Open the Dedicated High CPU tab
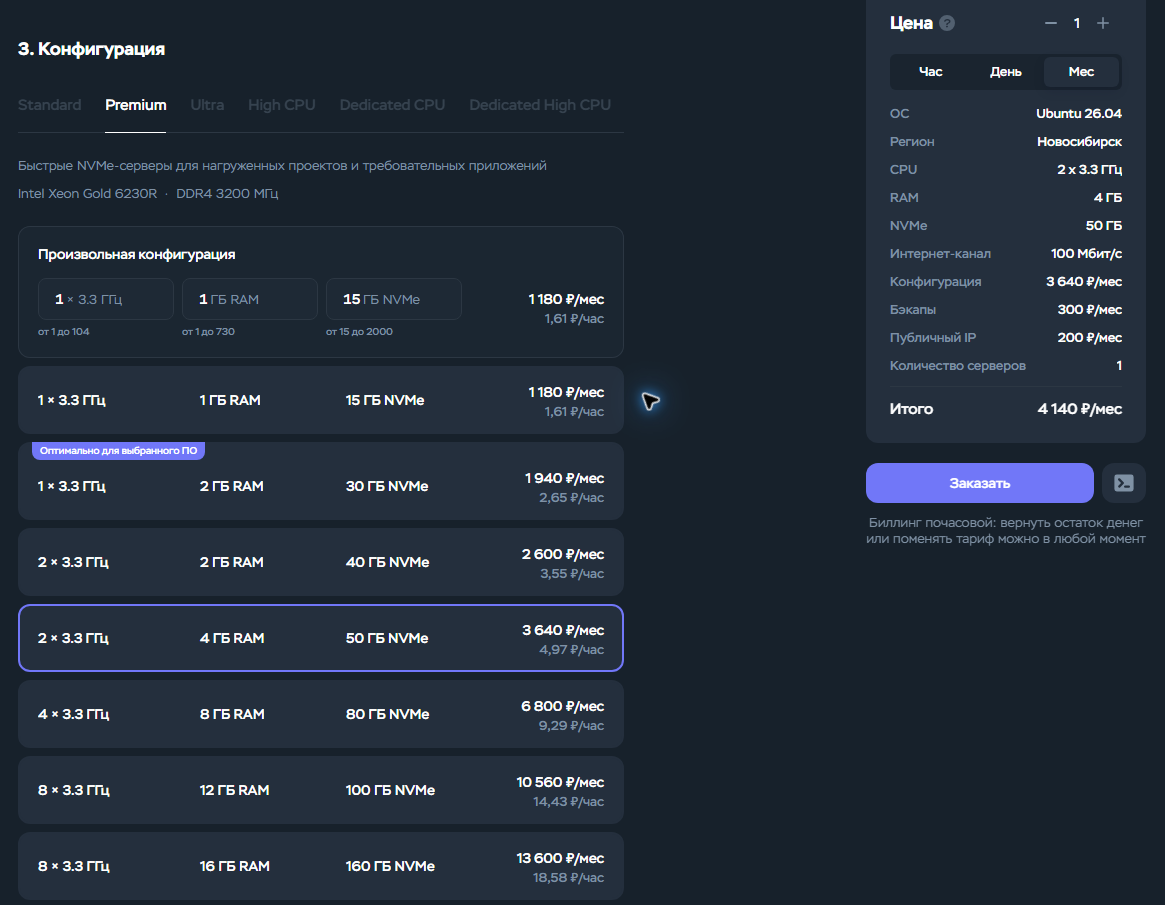This screenshot has width=1165, height=905. (x=540, y=105)
